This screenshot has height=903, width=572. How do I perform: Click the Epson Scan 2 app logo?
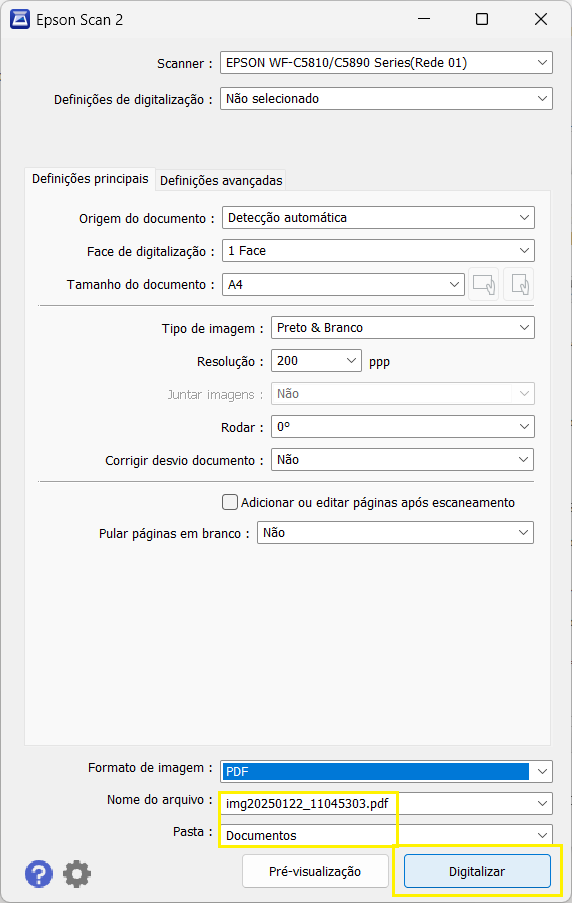(20, 20)
